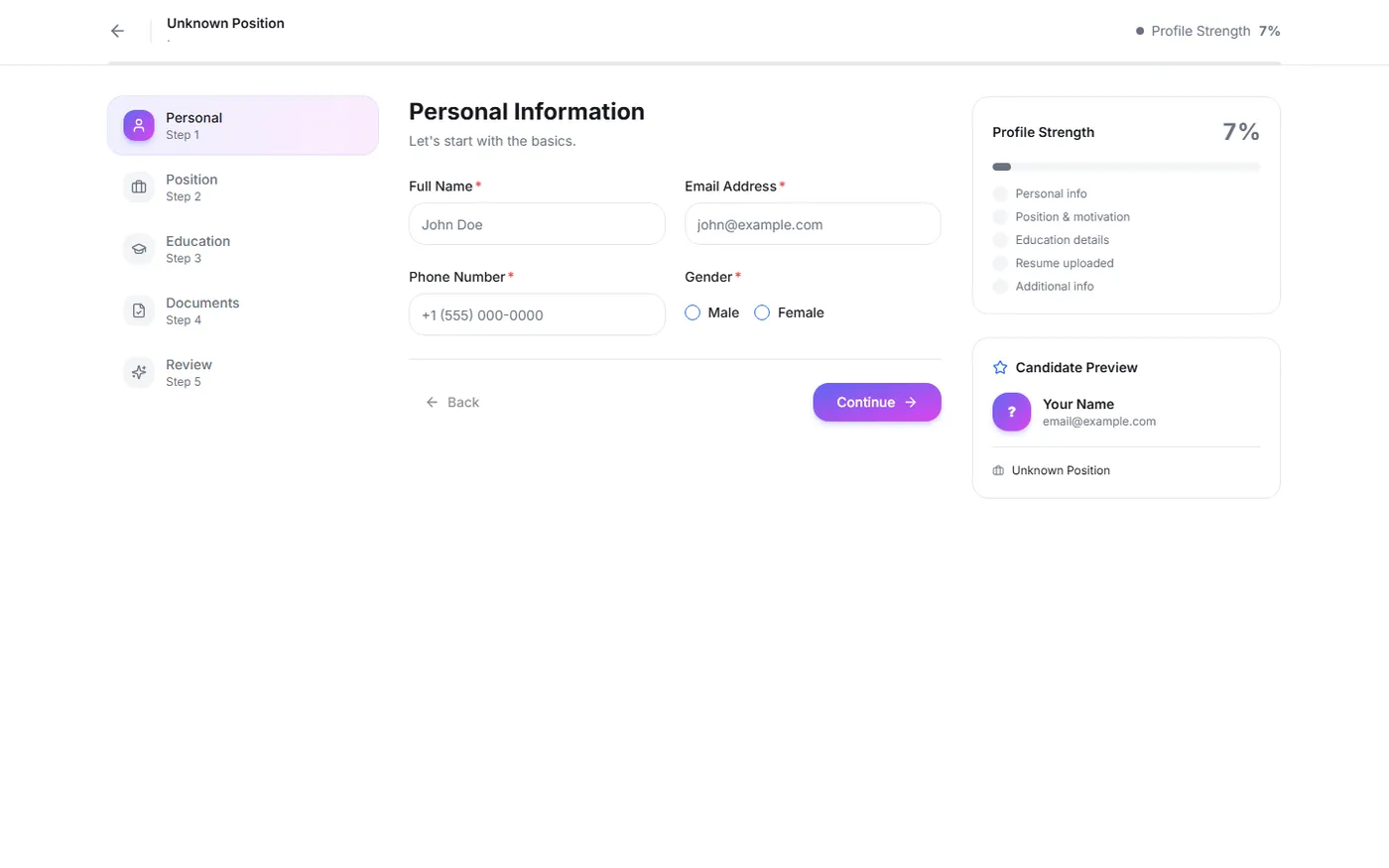The image size is (1389, 868).
Task: Click briefcase icon beside Unknown Position in preview
Action: point(998,470)
